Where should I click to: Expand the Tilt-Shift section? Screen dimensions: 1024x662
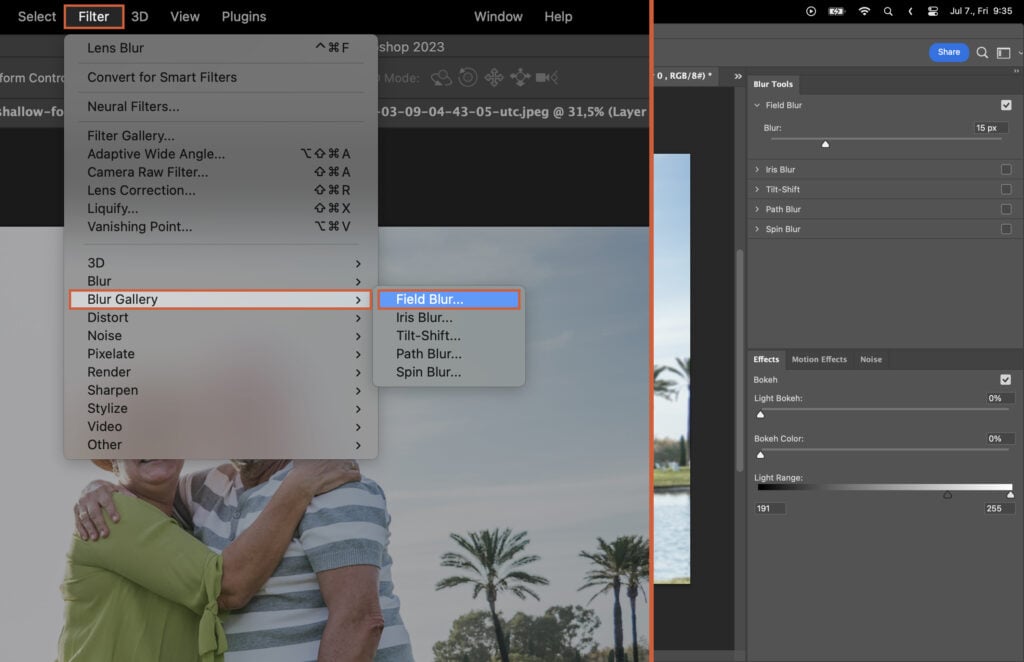click(757, 189)
